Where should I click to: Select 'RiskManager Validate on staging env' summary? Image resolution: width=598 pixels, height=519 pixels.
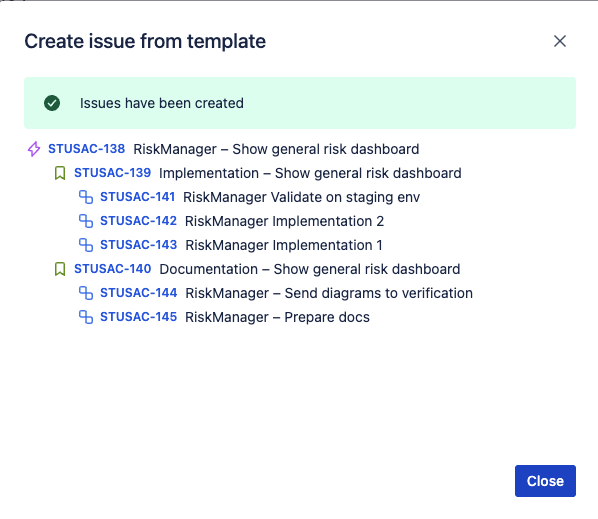(x=301, y=197)
